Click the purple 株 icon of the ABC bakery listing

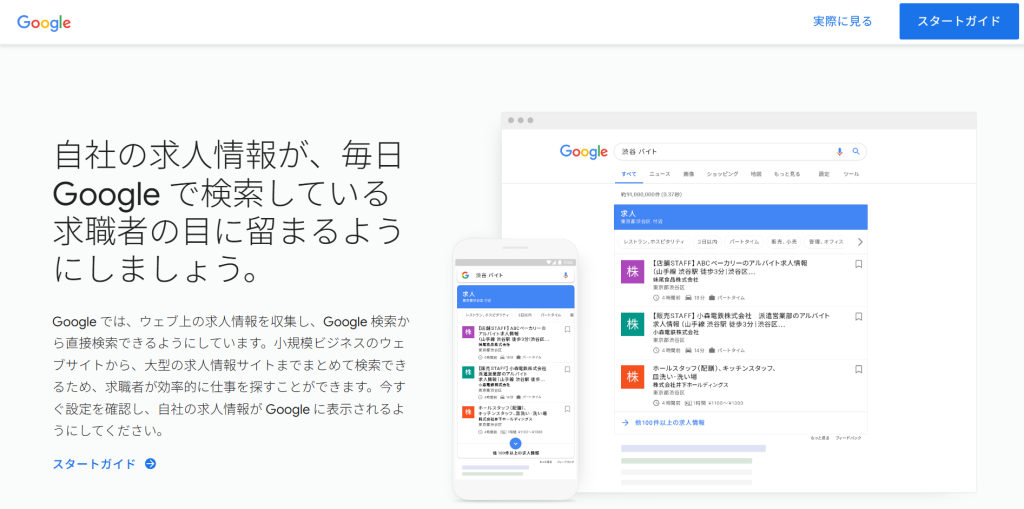click(632, 272)
